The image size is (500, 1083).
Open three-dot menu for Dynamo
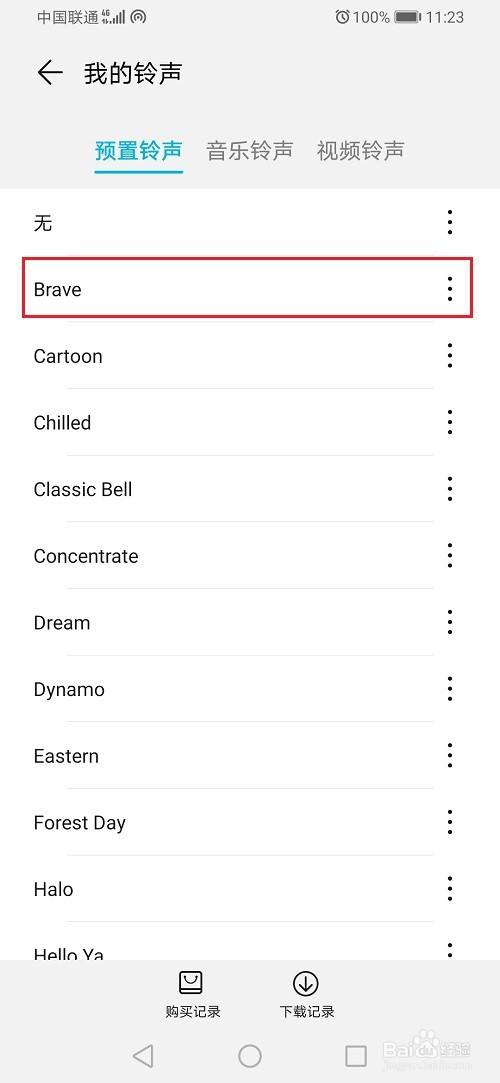[x=450, y=689]
